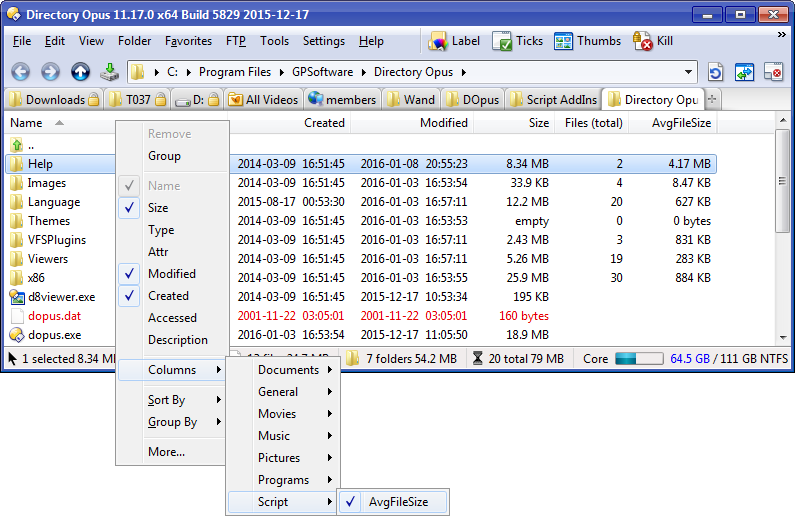
Task: Expand the Pictures columns submenu
Action: 282,458
